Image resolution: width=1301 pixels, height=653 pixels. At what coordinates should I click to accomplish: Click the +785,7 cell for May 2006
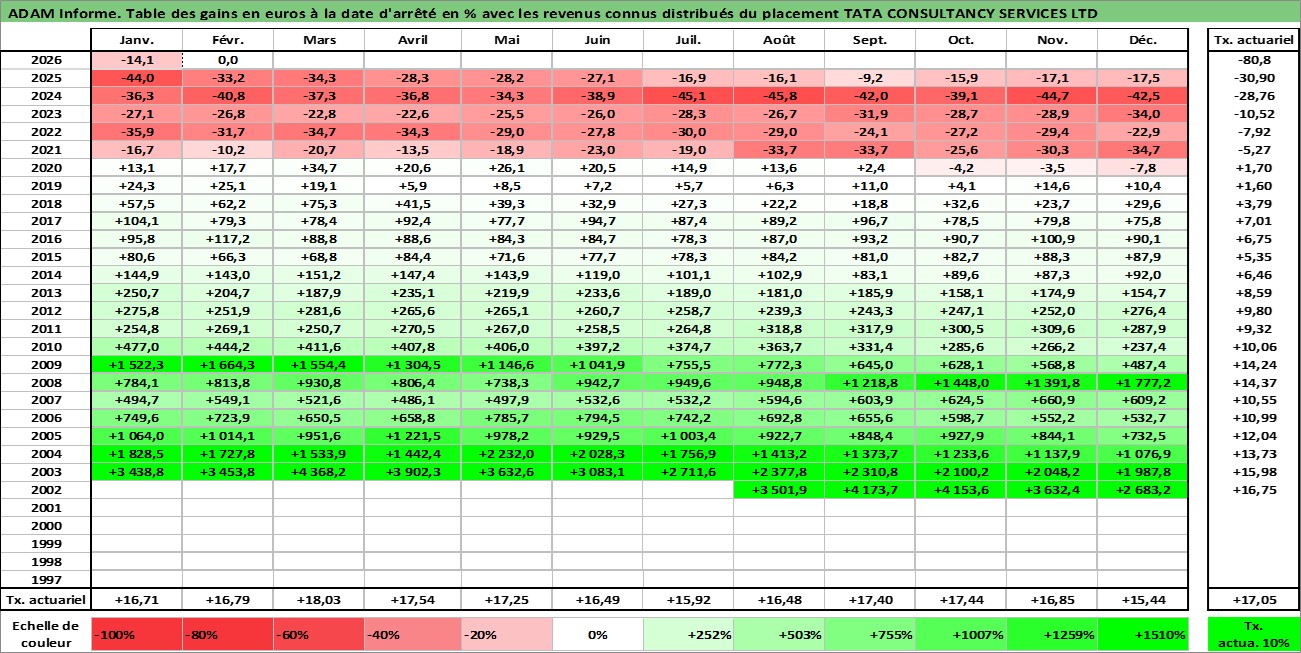507,418
